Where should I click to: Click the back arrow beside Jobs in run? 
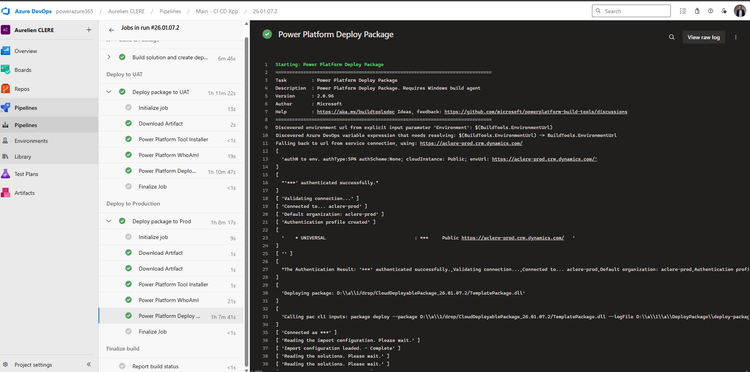(111, 30)
